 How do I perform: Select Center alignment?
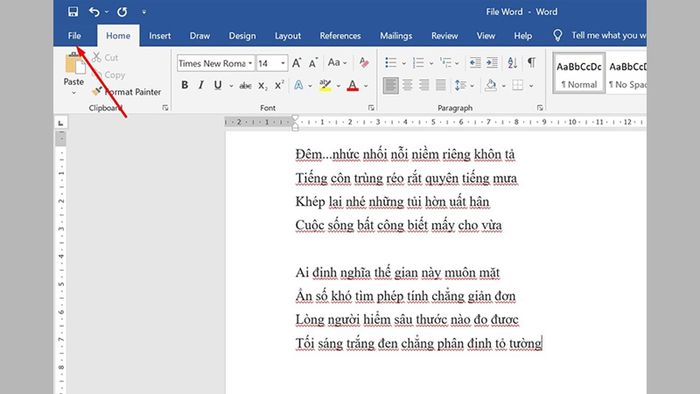tap(407, 85)
